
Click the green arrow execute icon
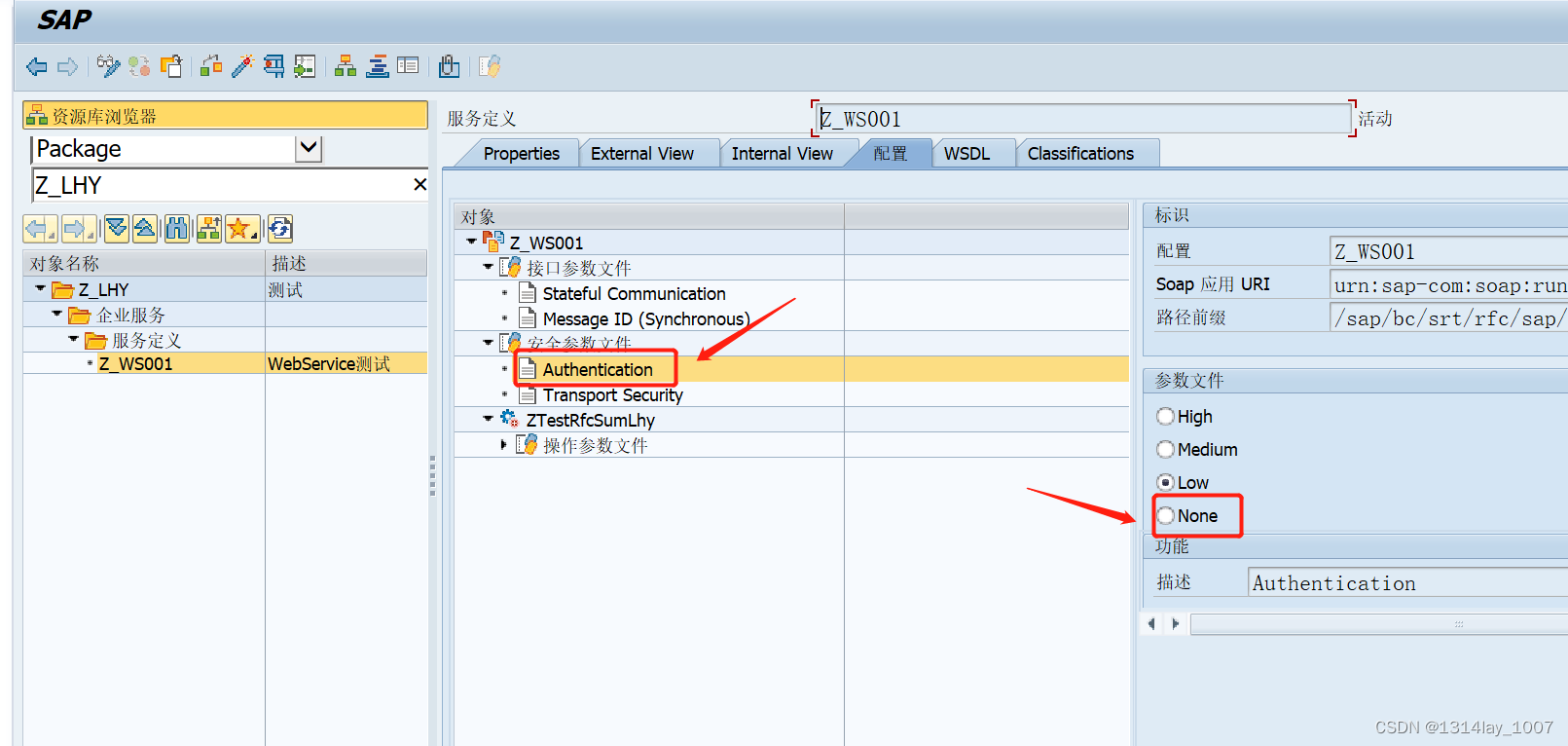click(305, 66)
